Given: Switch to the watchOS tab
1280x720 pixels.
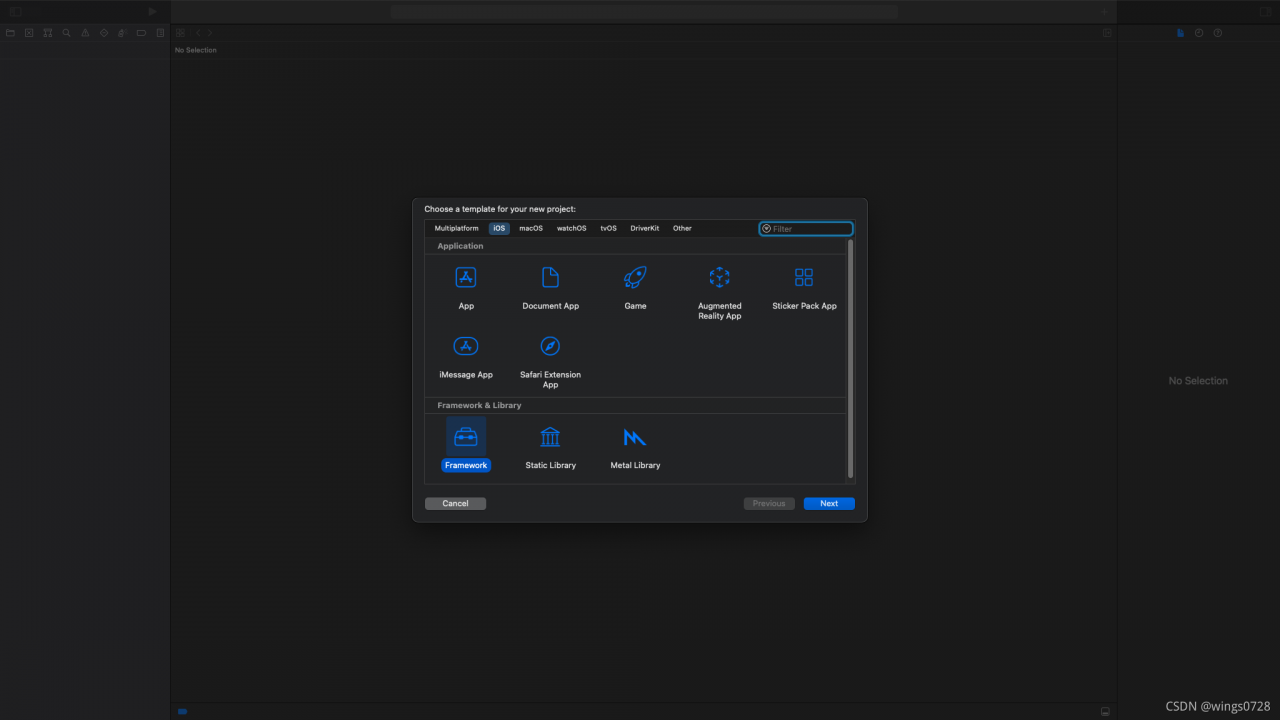Looking at the screenshot, I should [572, 228].
